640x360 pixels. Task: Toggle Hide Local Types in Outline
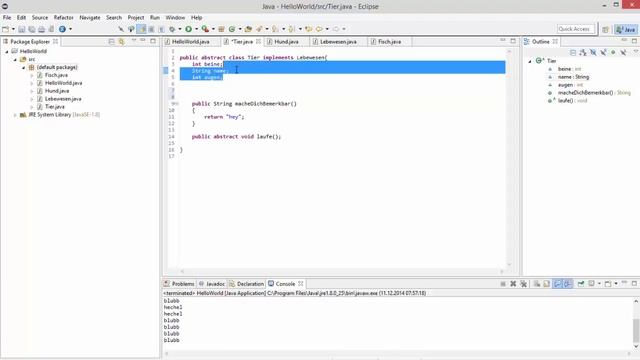(x=623, y=53)
